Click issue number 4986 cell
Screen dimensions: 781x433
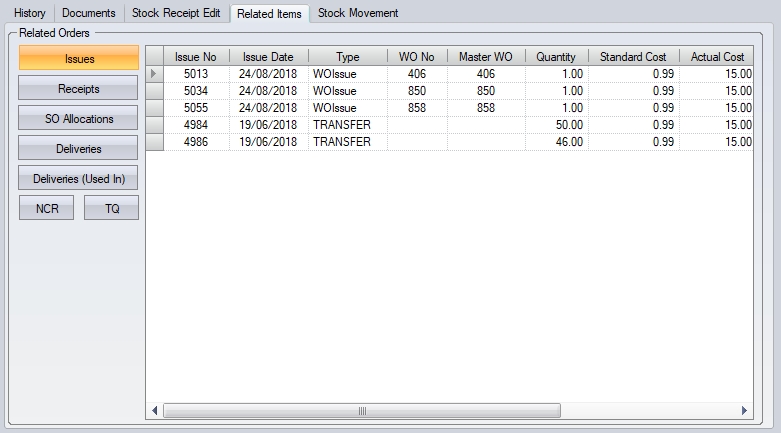[x=196, y=142]
